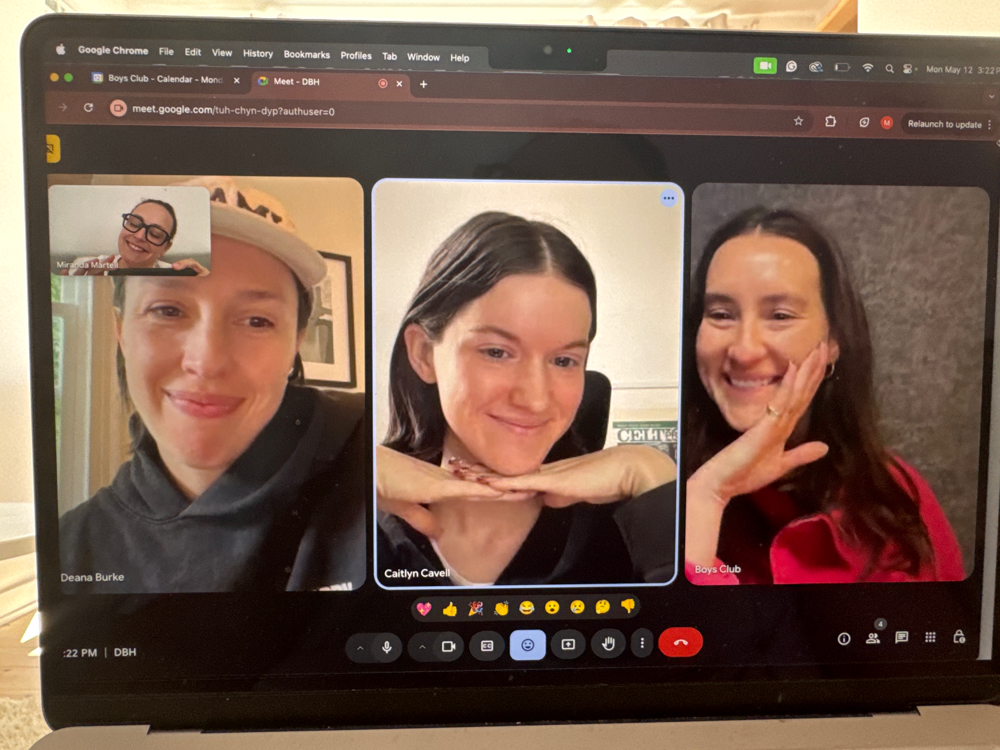Open the View menu
Screen dimensions: 1000x750
coord(222,53)
